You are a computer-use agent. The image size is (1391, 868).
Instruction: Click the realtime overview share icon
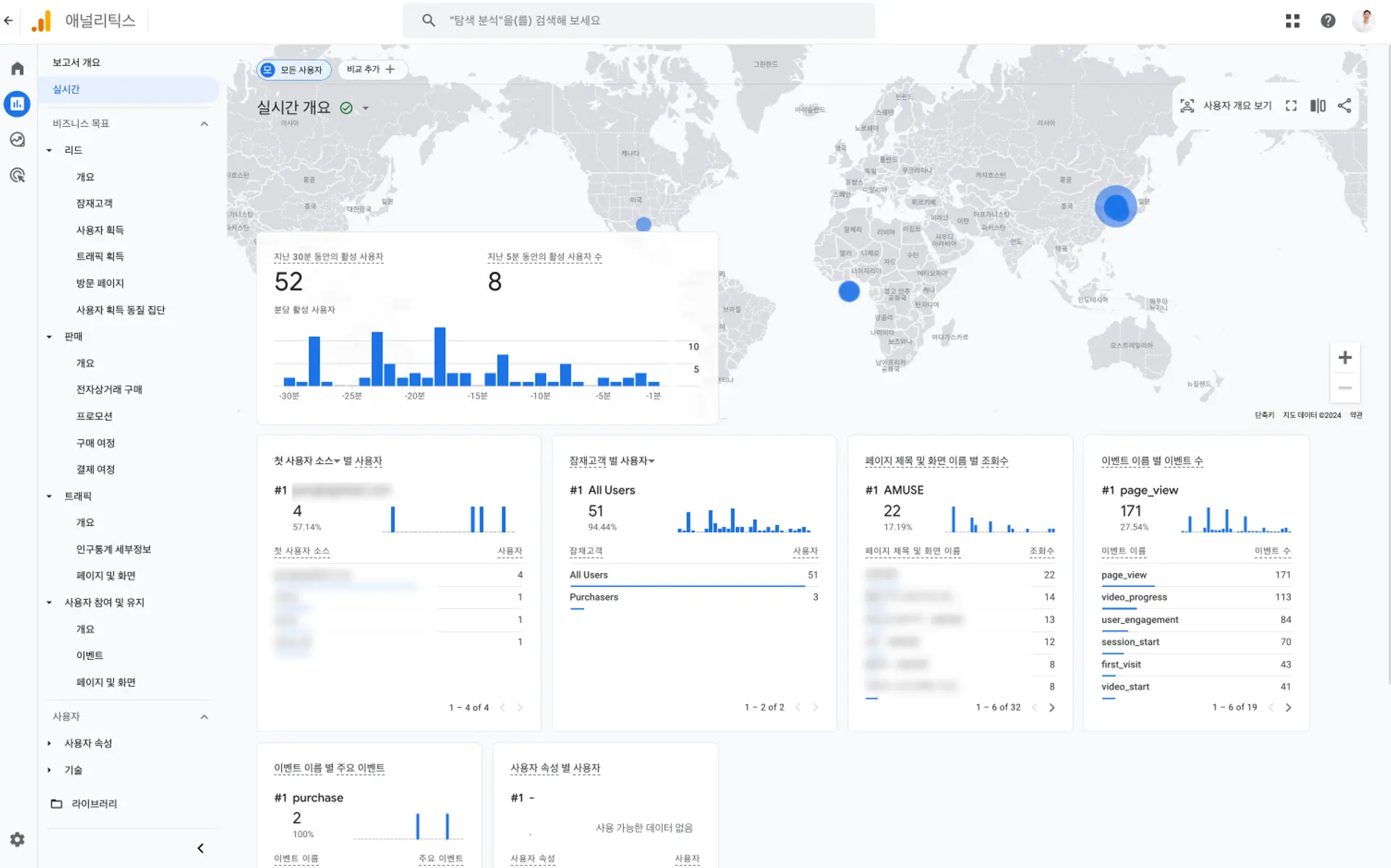[1348, 107]
